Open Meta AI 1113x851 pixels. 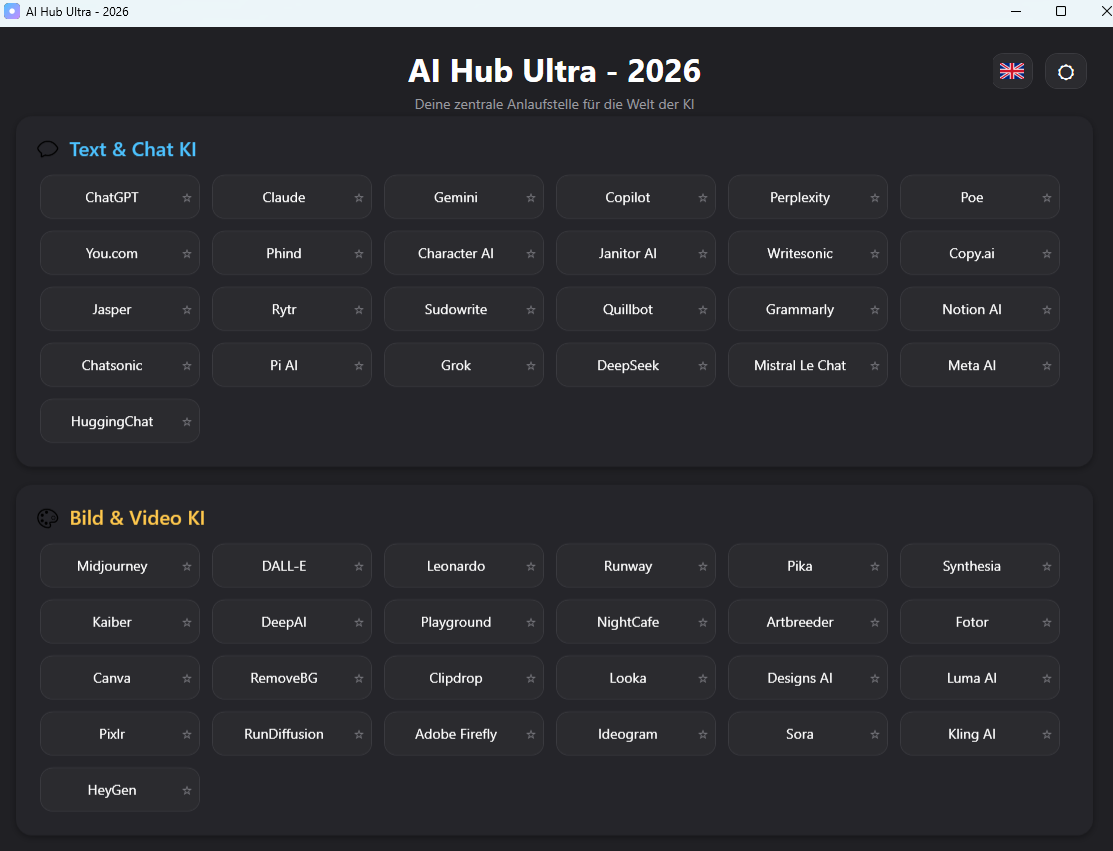980,366
